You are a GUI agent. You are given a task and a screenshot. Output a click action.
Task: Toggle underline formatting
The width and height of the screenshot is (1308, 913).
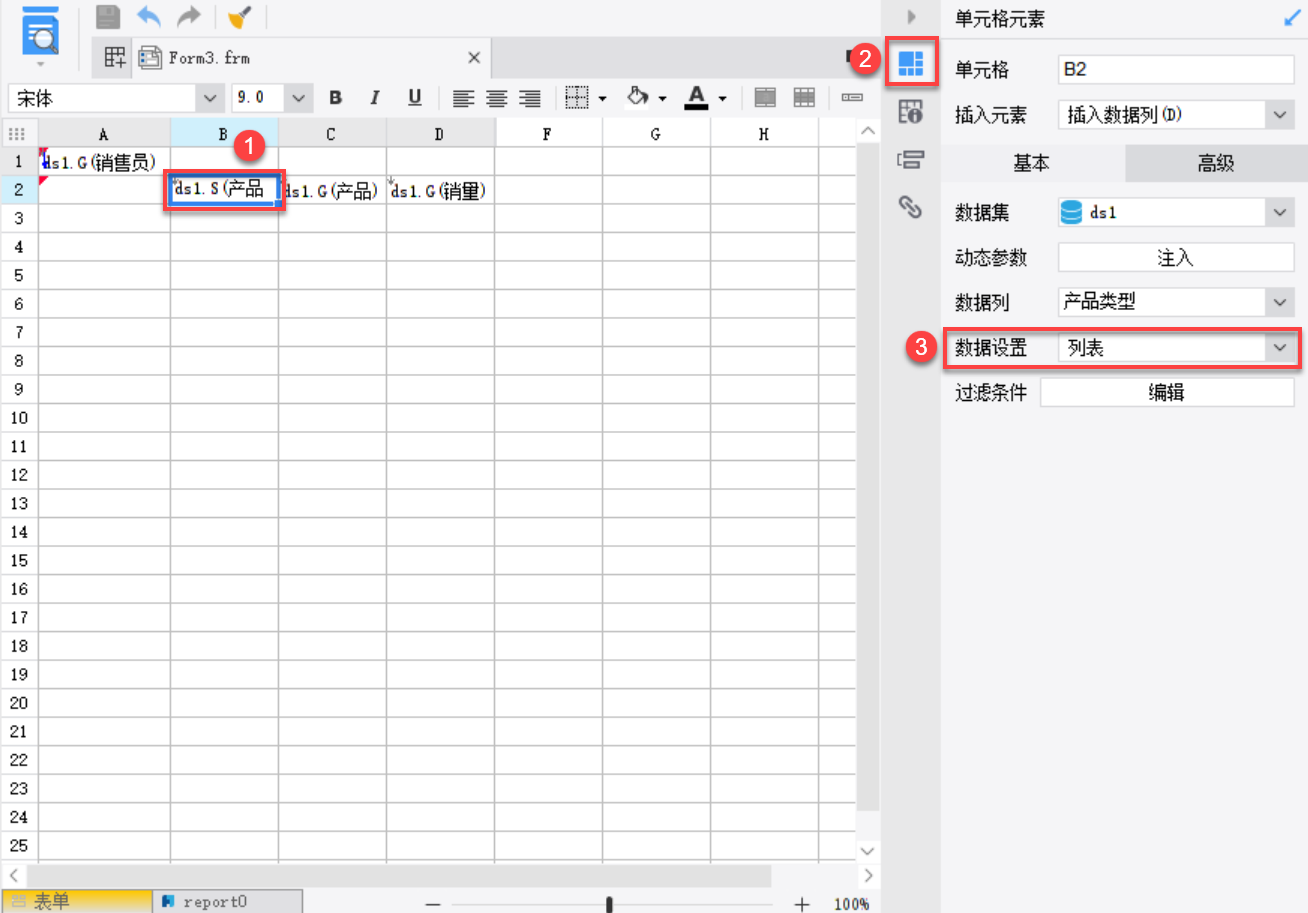[x=415, y=98]
